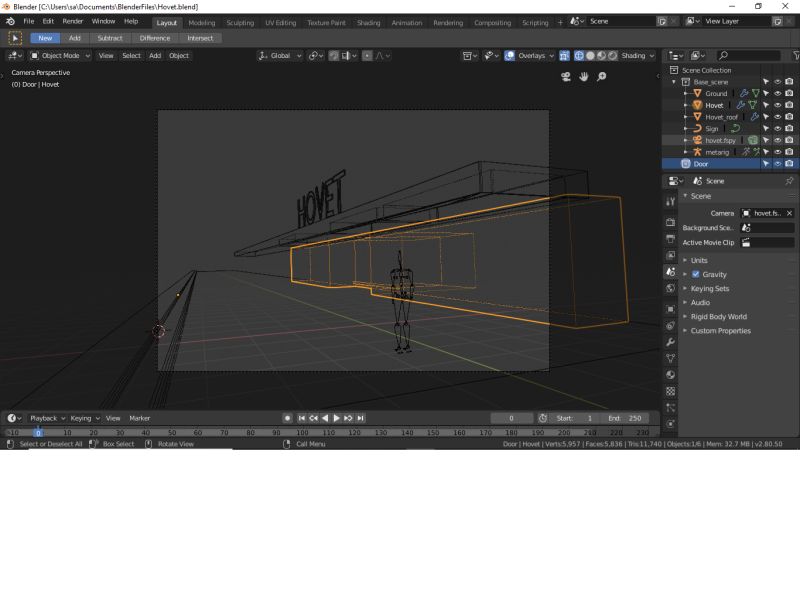Open the Render menu in the top bar

pos(71,20)
